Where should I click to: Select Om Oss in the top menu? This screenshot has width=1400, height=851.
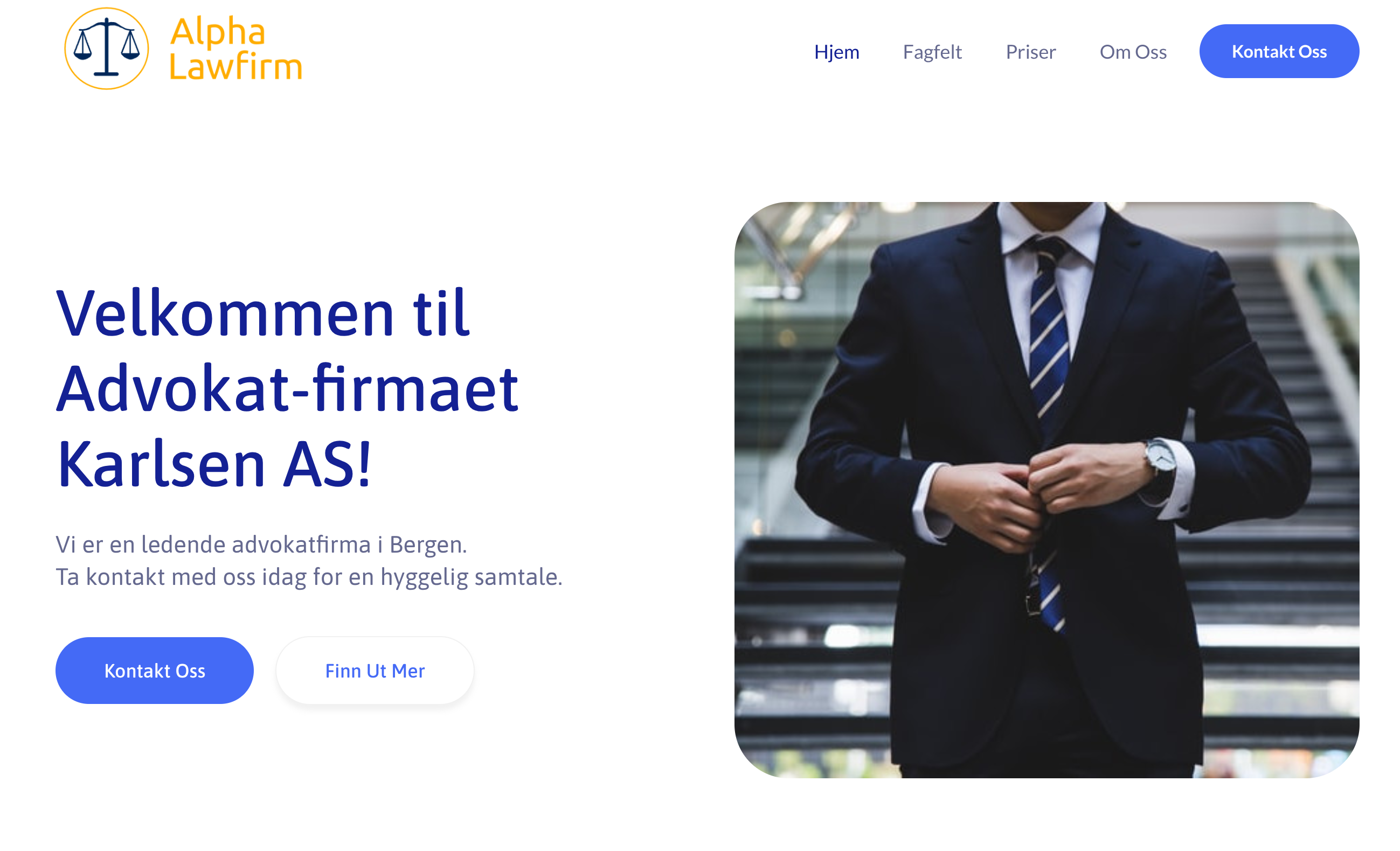point(1133,52)
